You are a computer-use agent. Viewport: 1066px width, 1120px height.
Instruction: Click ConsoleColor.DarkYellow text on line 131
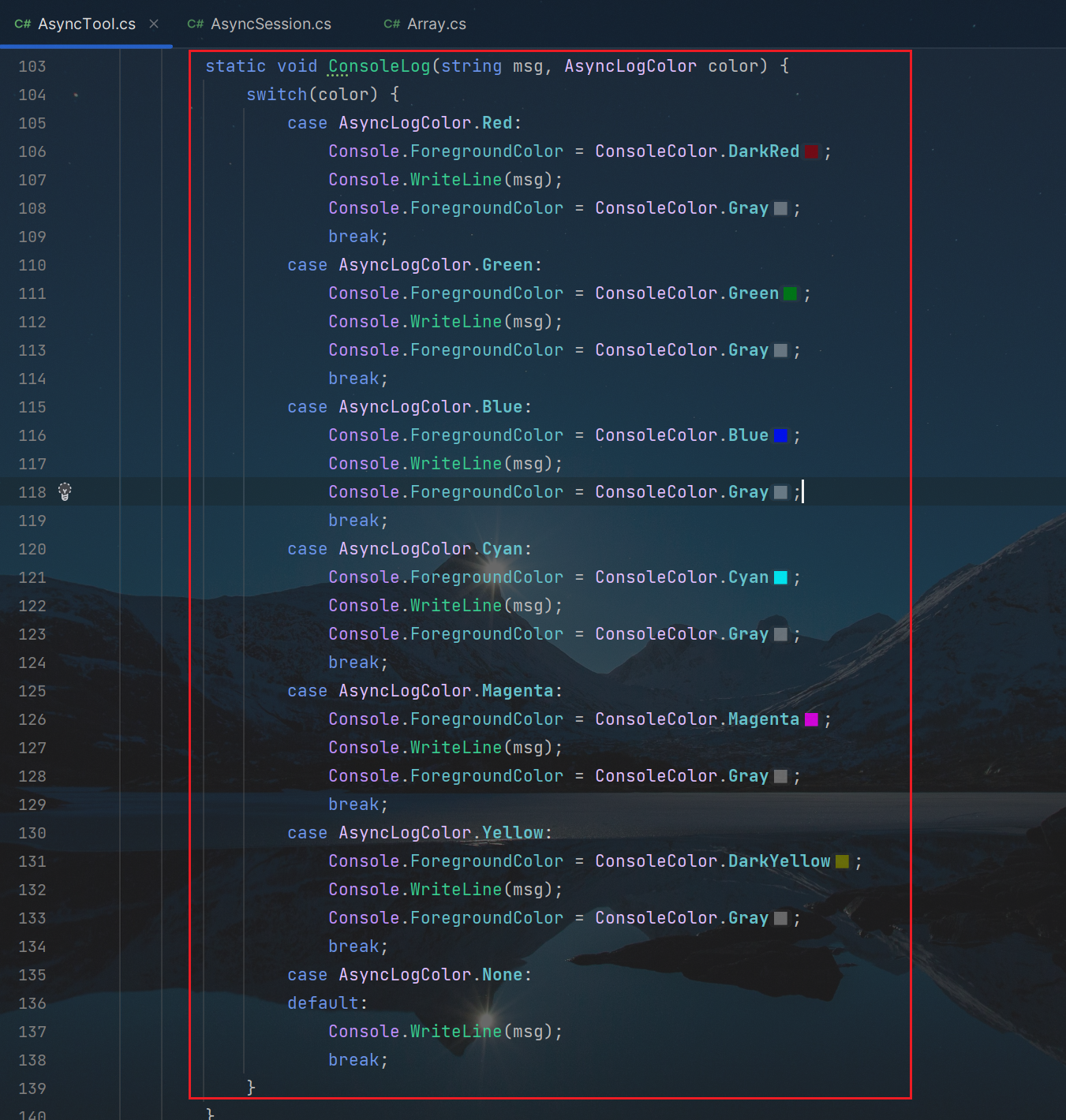pyautogui.click(x=713, y=861)
